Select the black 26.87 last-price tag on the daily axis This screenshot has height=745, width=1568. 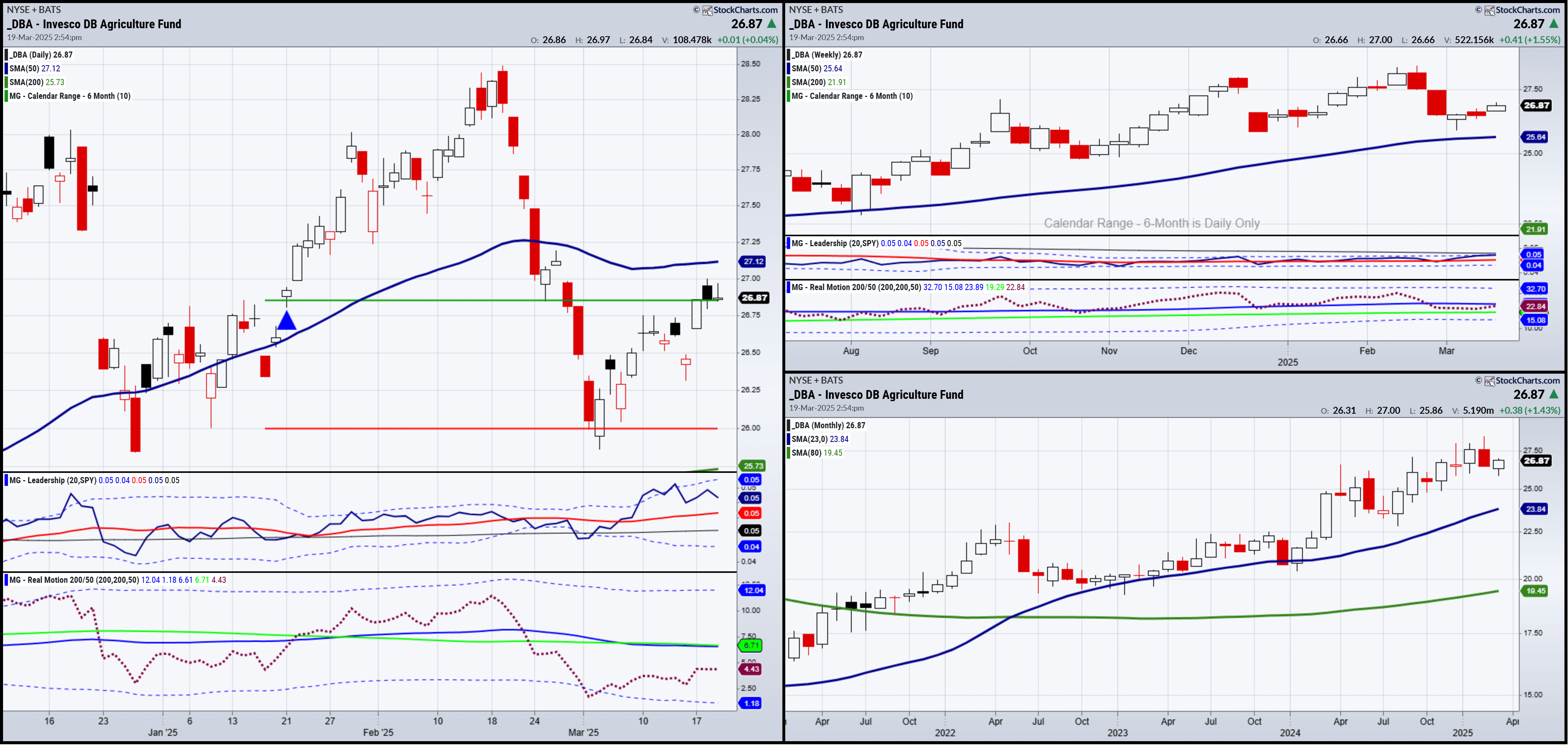754,298
